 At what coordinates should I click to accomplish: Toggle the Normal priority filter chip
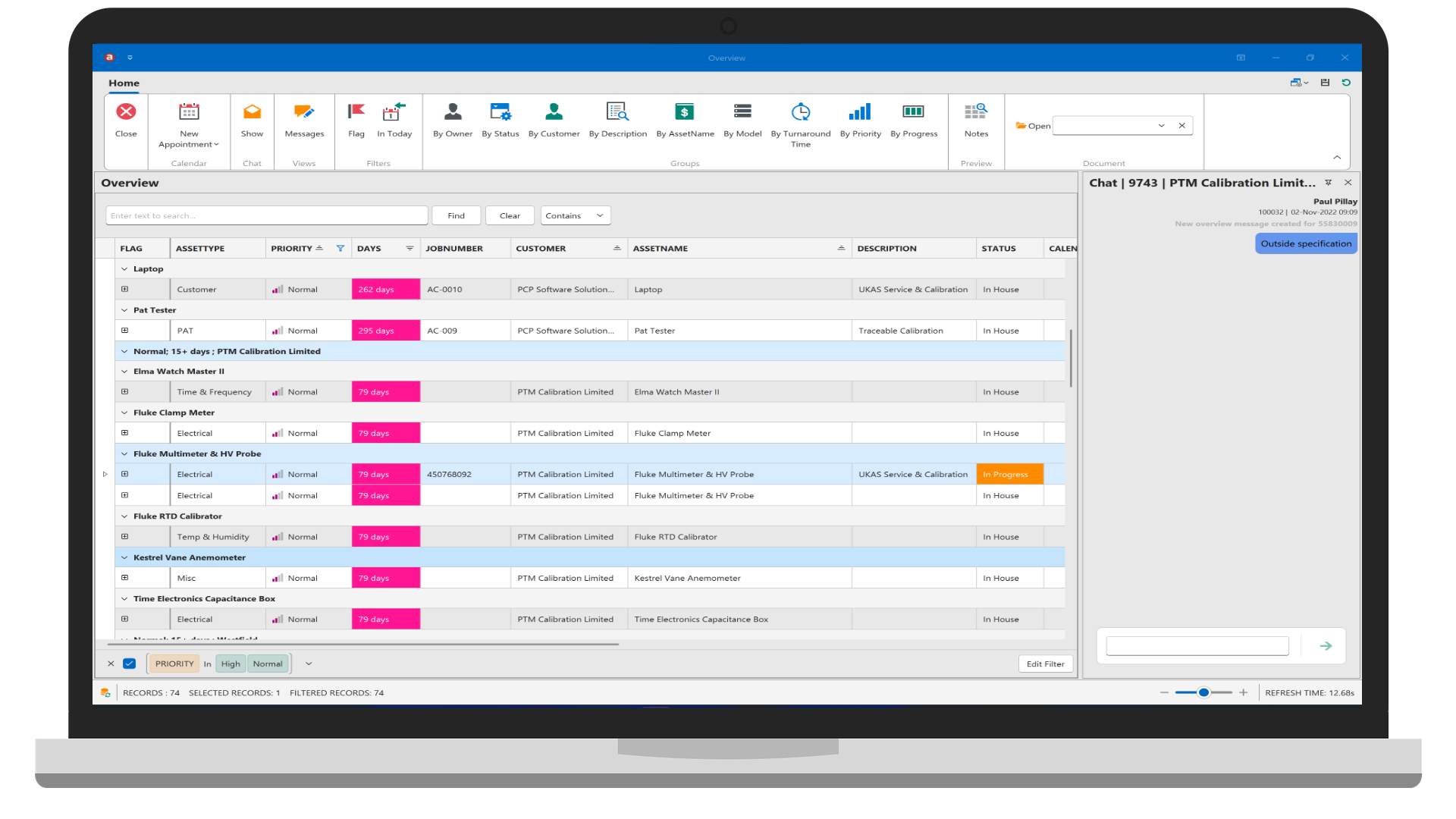click(x=267, y=664)
